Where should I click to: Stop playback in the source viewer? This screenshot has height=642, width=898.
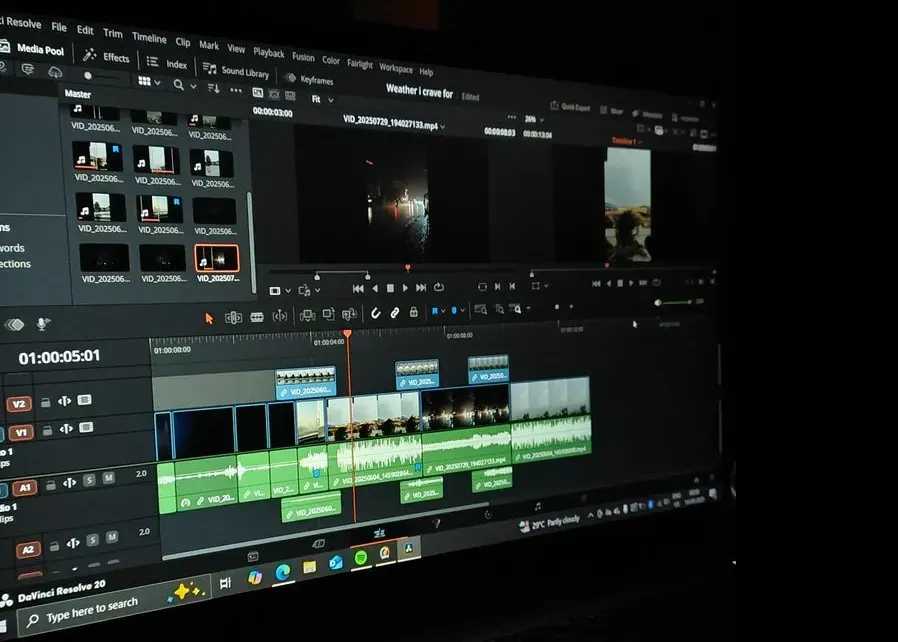pos(390,288)
